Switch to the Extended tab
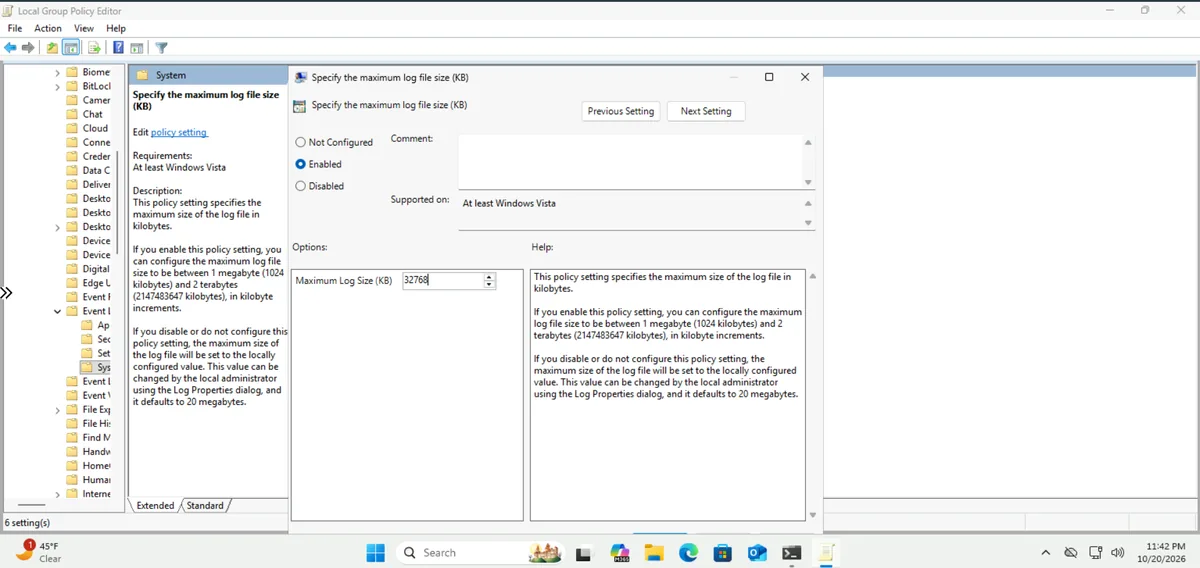Image resolution: width=1200 pixels, height=568 pixels. coord(155,506)
